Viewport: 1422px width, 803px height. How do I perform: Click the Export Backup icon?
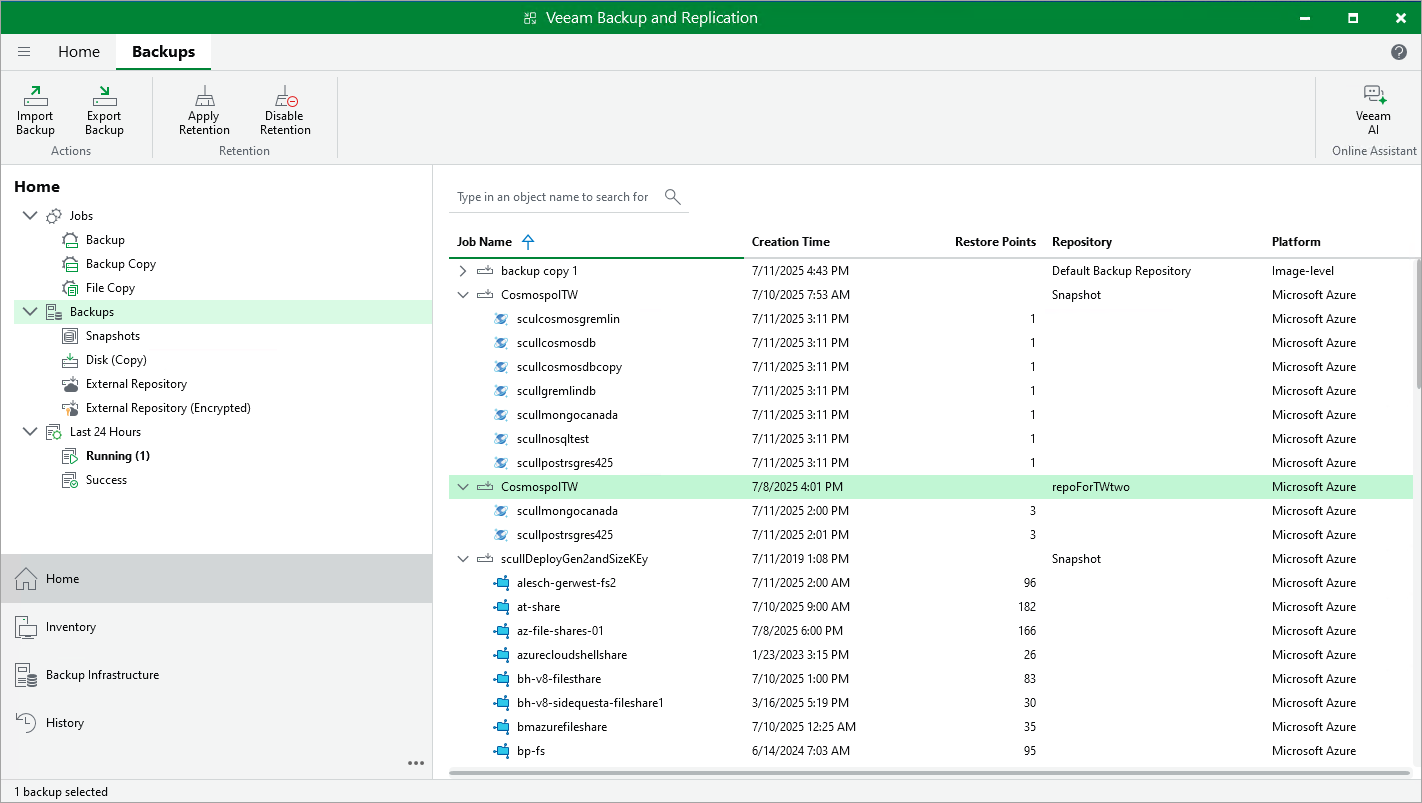click(104, 96)
